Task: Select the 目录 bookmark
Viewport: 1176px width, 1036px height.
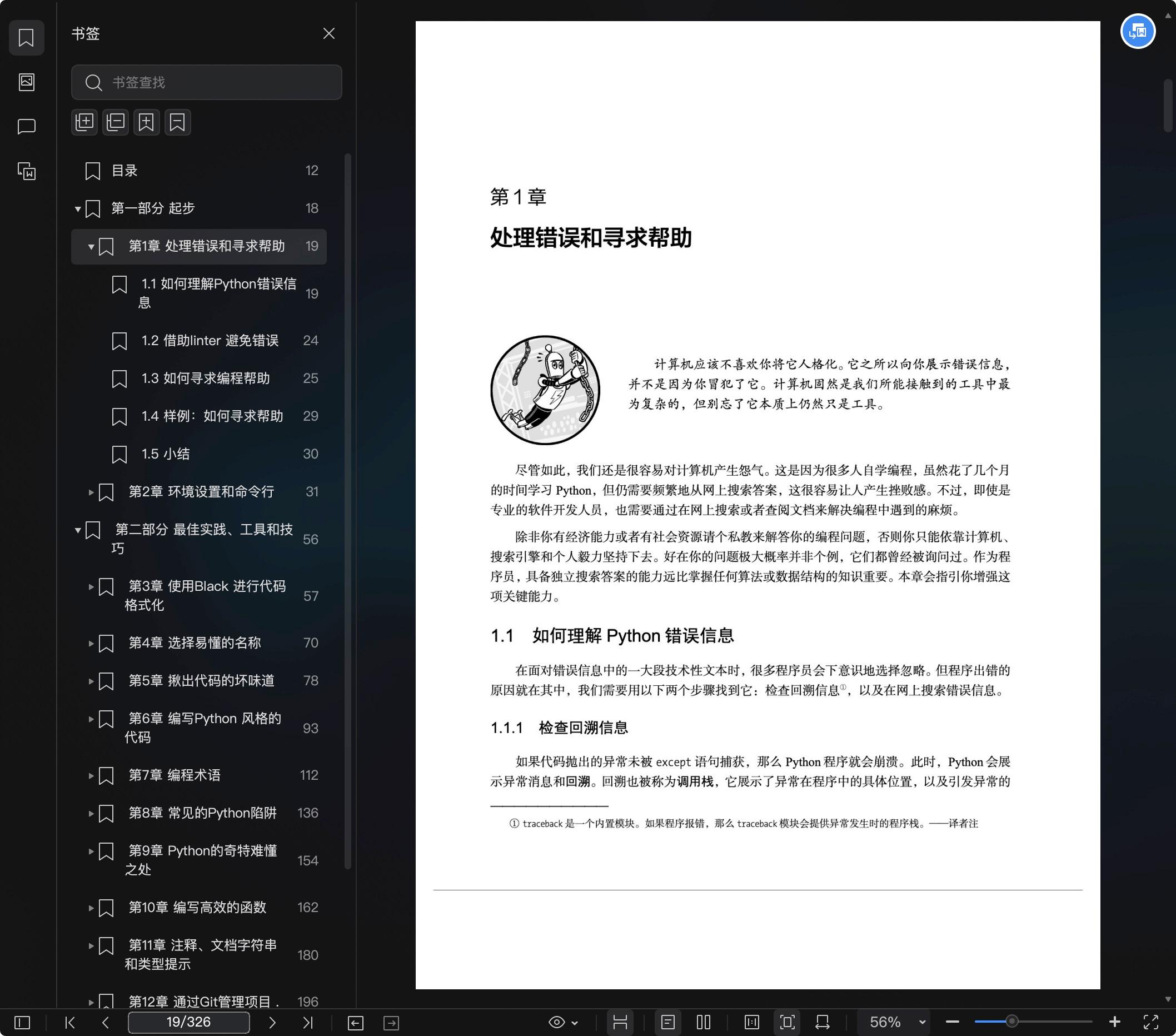Action: [x=199, y=171]
